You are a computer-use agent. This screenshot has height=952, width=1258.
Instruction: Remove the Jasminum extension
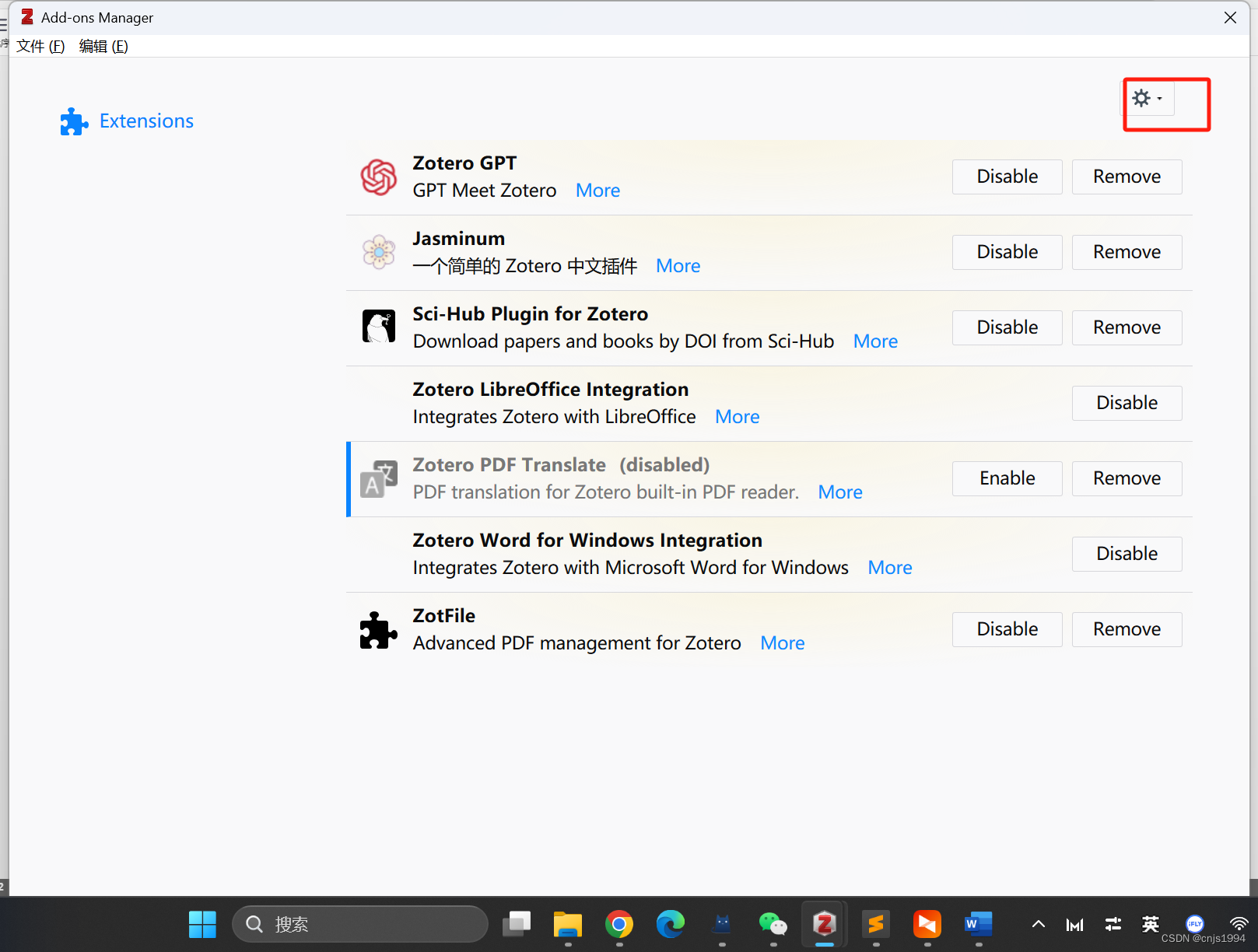[x=1127, y=252]
